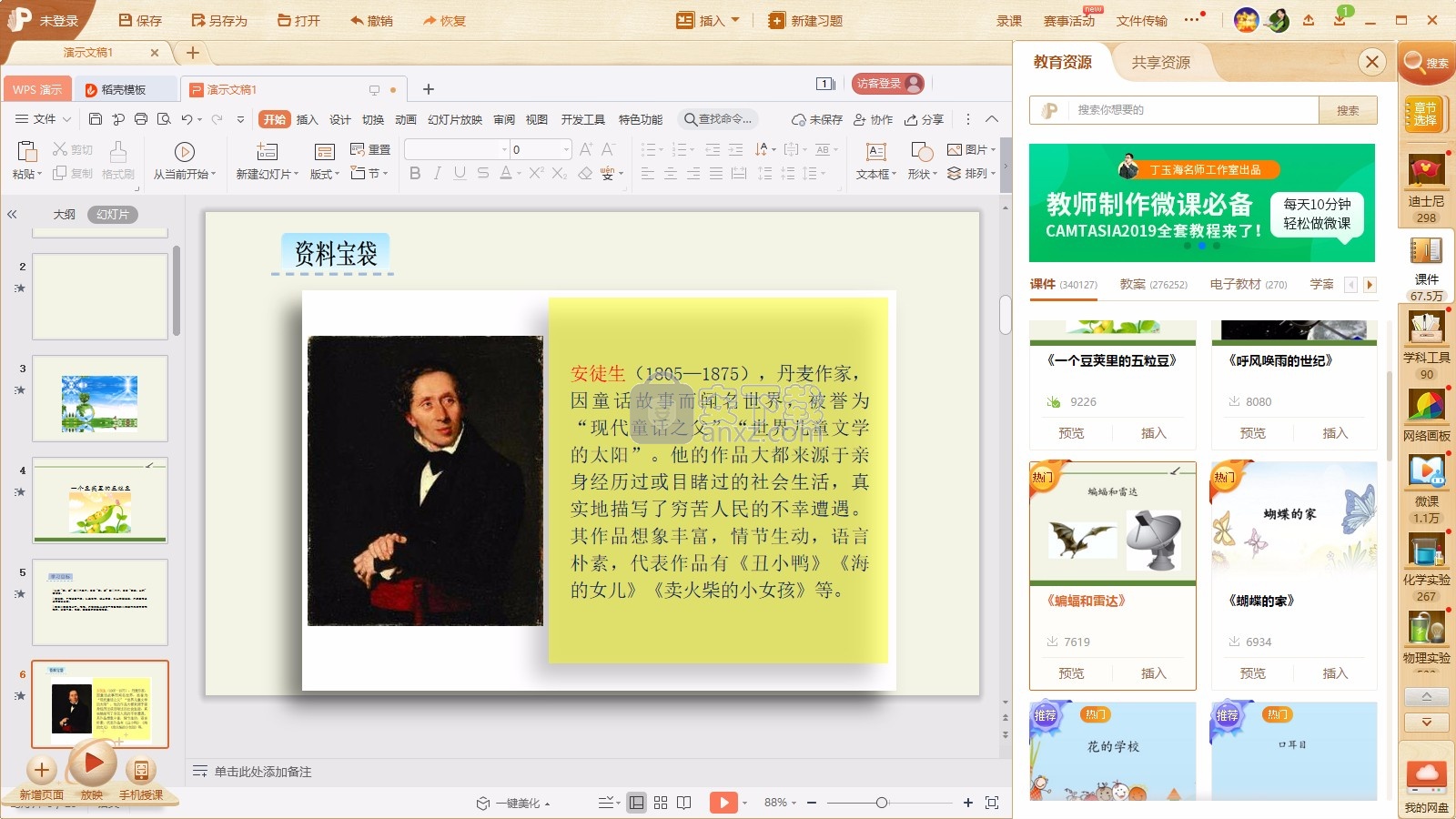The image size is (1456, 819).
Task: Click zoom slider handle
Action: [x=881, y=803]
